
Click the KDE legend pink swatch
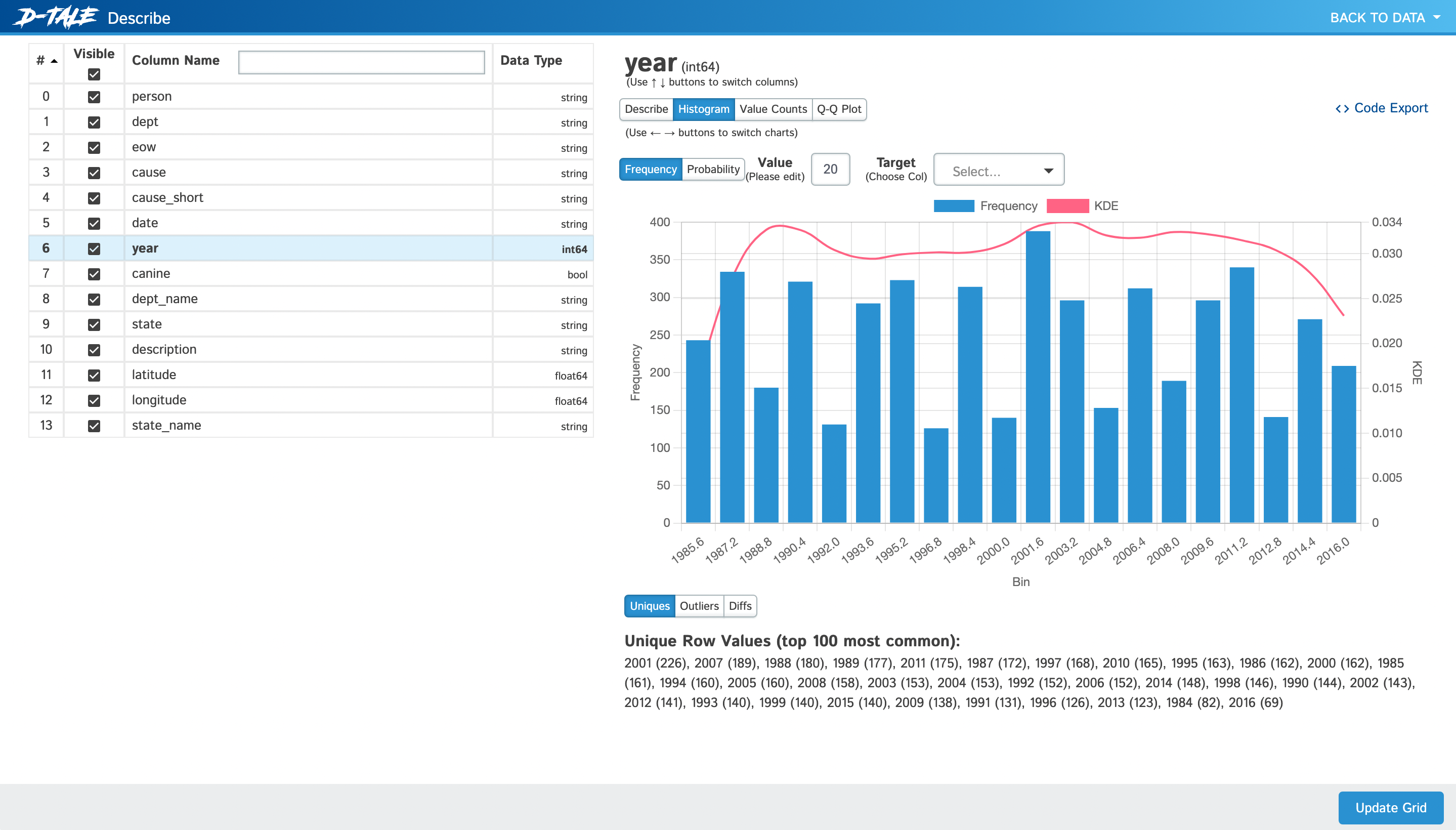(1067, 206)
